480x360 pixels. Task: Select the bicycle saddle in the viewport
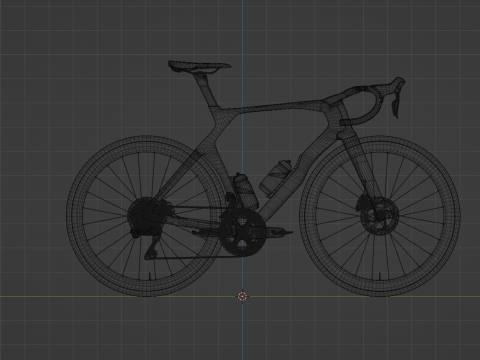click(199, 67)
